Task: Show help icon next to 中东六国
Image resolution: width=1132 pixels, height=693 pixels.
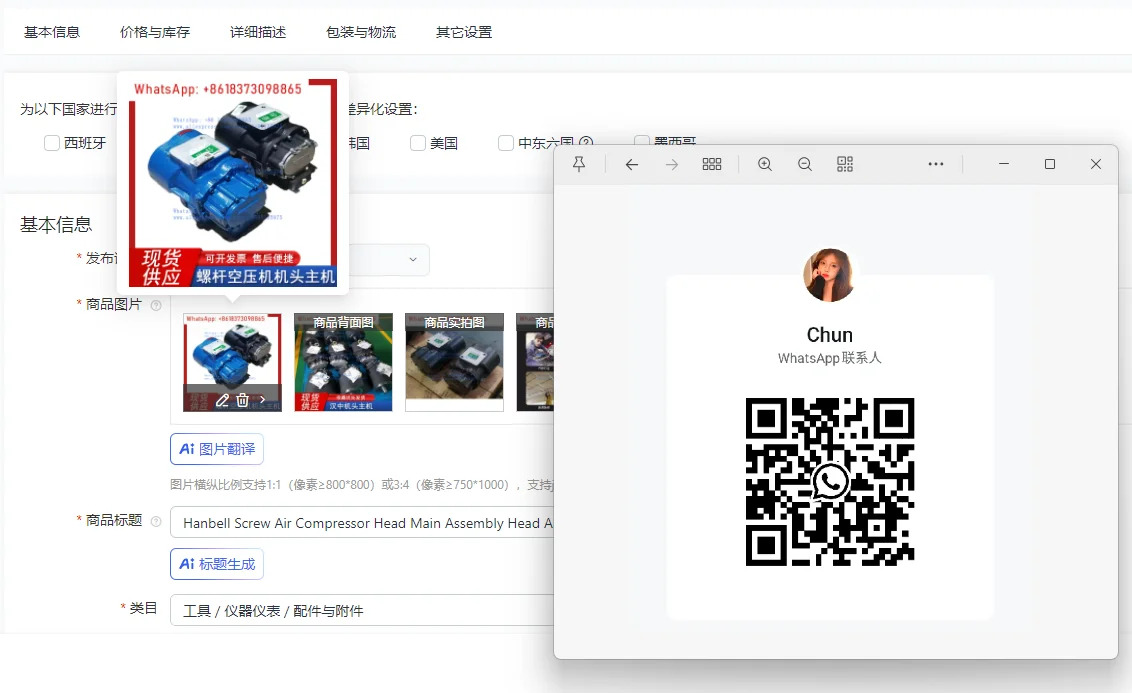Action: click(586, 142)
